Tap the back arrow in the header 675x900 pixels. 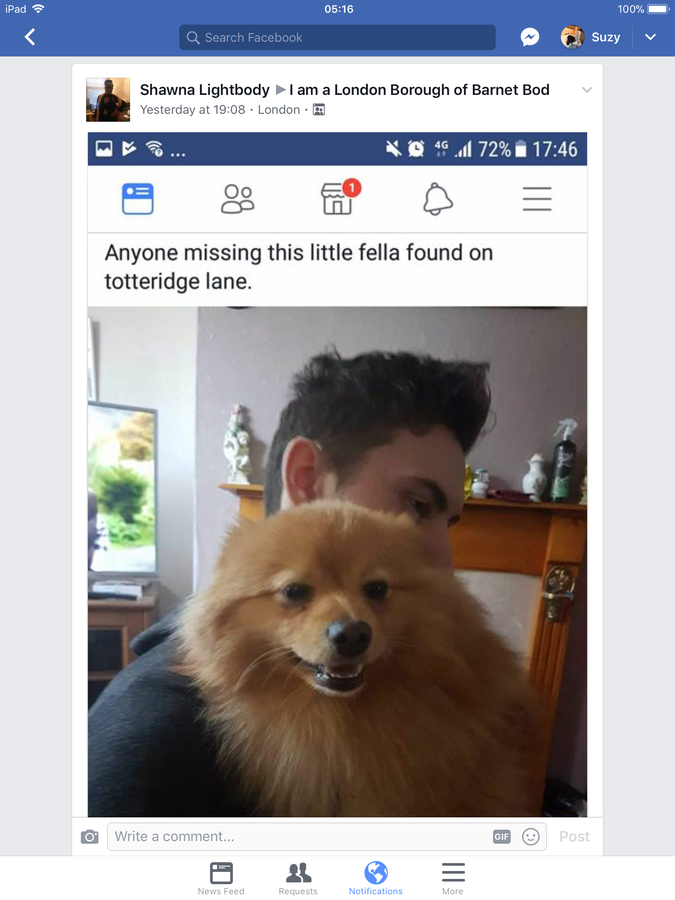(x=30, y=37)
